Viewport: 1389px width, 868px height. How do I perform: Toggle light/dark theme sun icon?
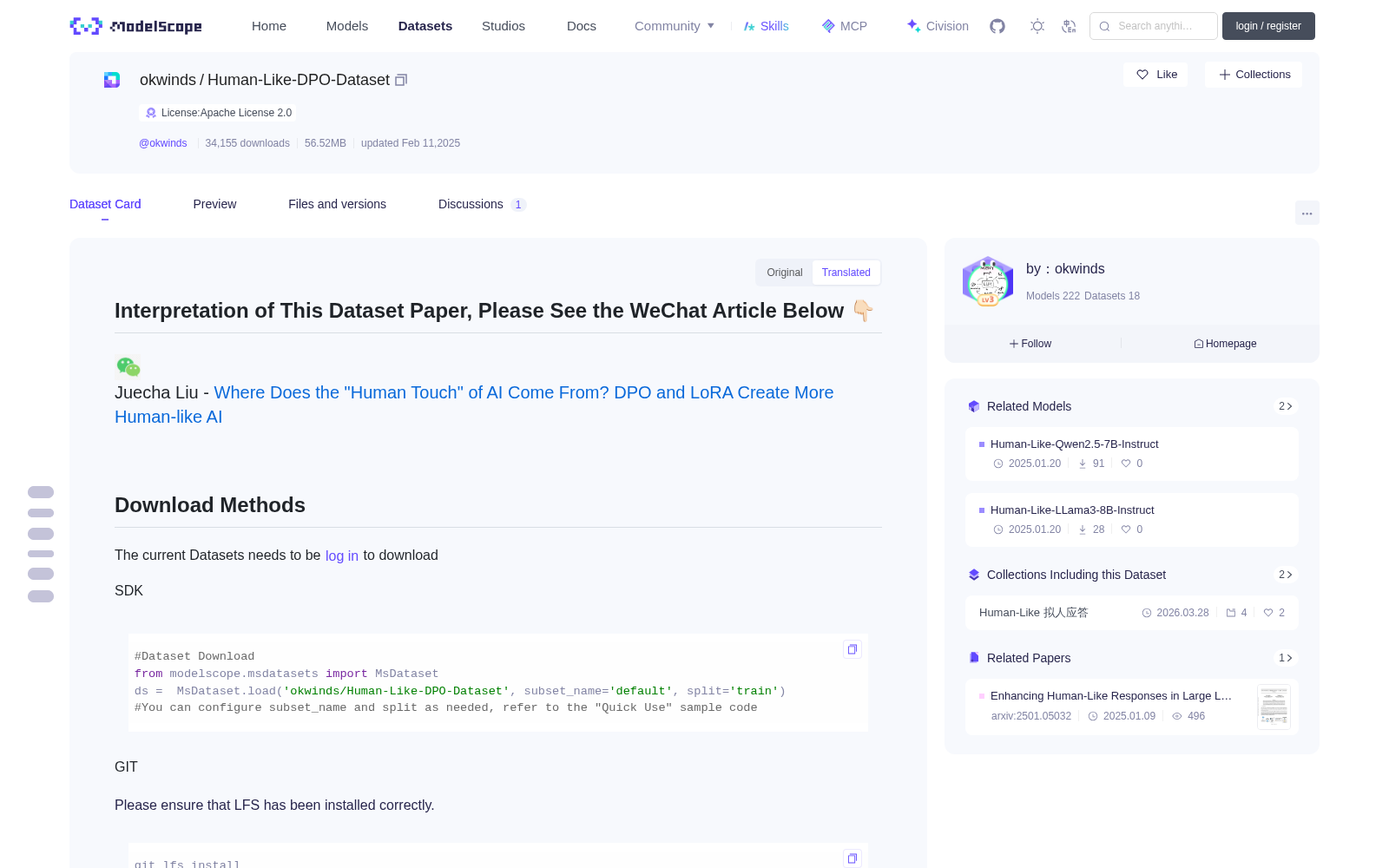click(1037, 26)
